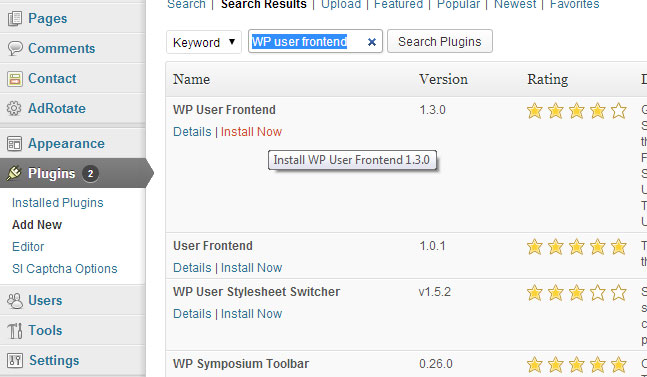Switch to the Popular plugins tab
Image resolution: width=647 pixels, height=377 pixels.
pyautogui.click(x=458, y=5)
